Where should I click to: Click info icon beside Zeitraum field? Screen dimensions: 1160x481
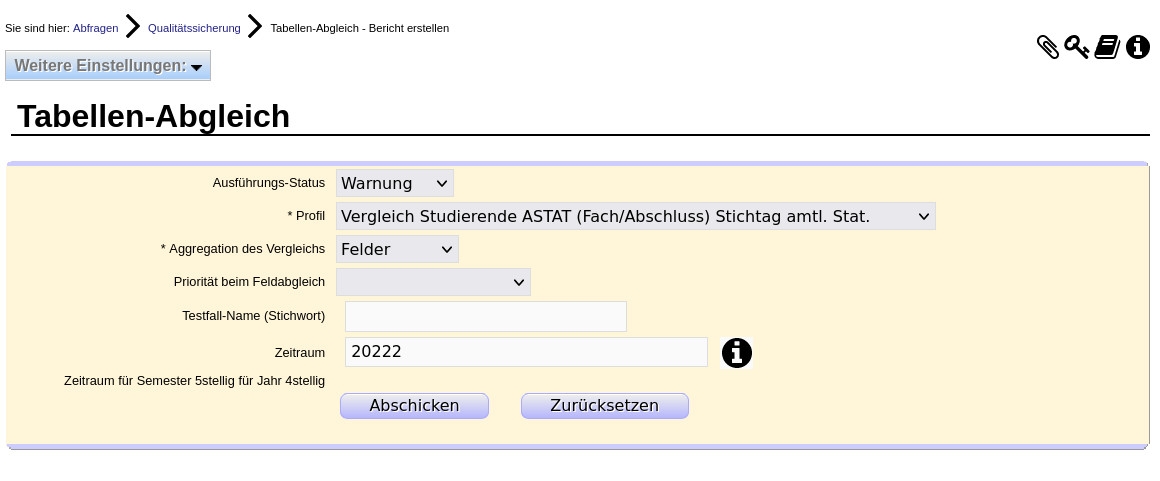point(737,353)
